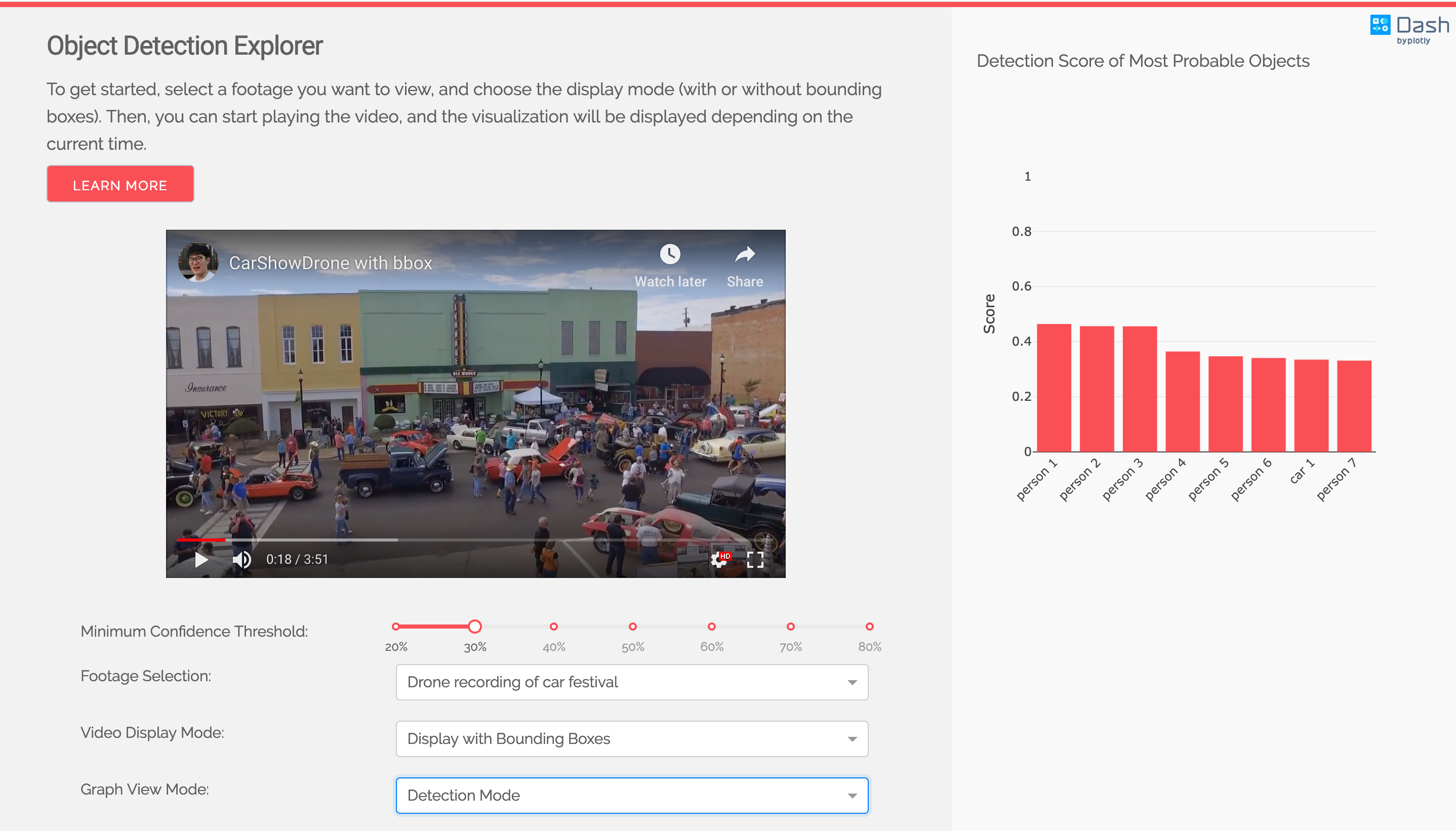Click the person 1 score bar
Image resolution: width=1456 pixels, height=831 pixels.
[x=1054, y=388]
